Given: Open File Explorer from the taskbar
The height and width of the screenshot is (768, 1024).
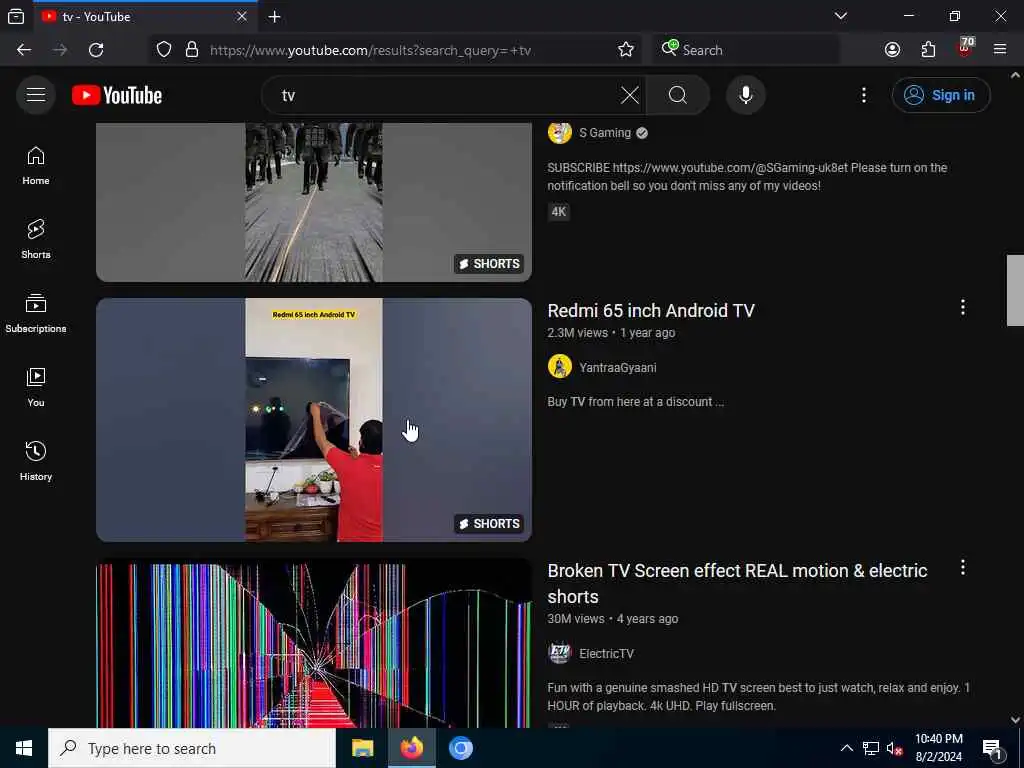Looking at the screenshot, I should coord(362,748).
